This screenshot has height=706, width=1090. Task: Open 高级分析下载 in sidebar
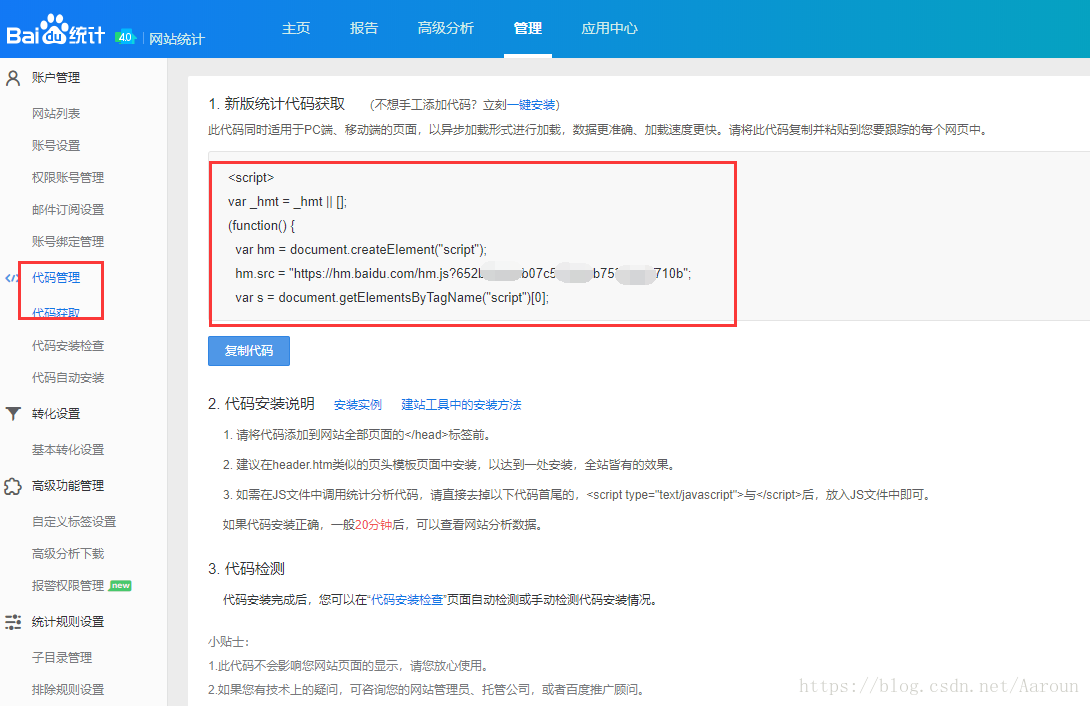[x=68, y=554]
